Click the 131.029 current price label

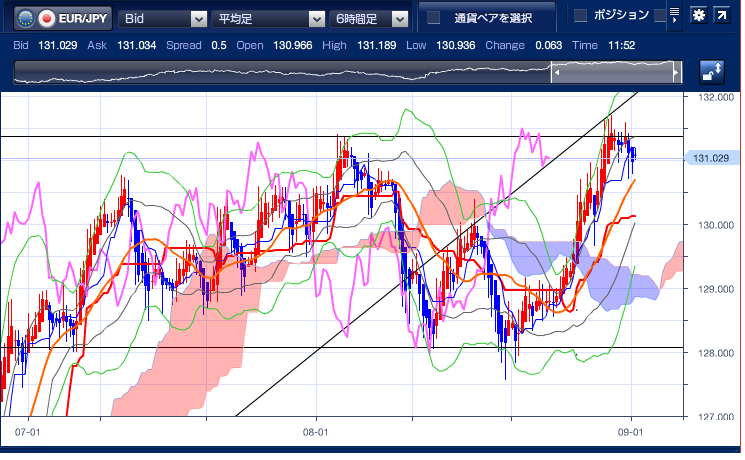click(x=711, y=158)
